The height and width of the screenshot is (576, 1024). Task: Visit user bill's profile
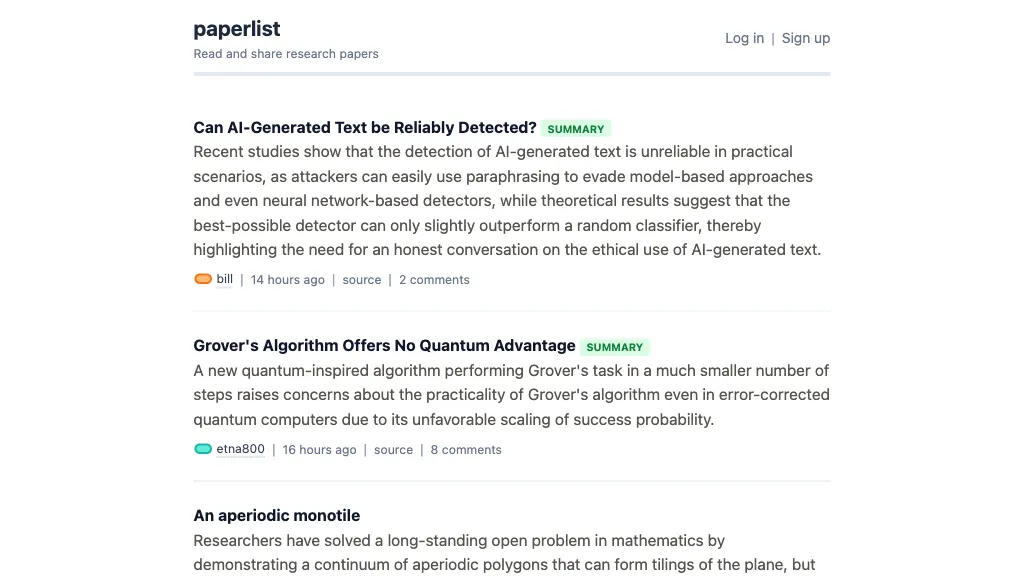point(225,279)
